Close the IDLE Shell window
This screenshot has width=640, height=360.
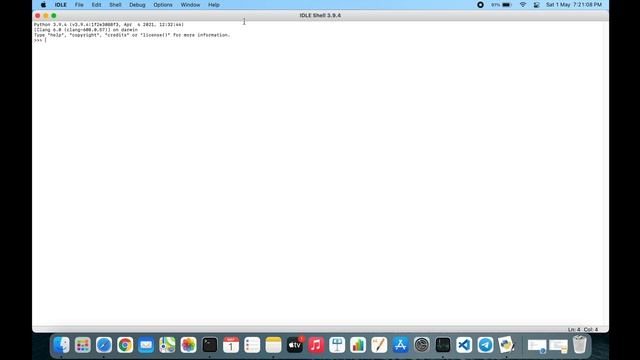(x=38, y=16)
